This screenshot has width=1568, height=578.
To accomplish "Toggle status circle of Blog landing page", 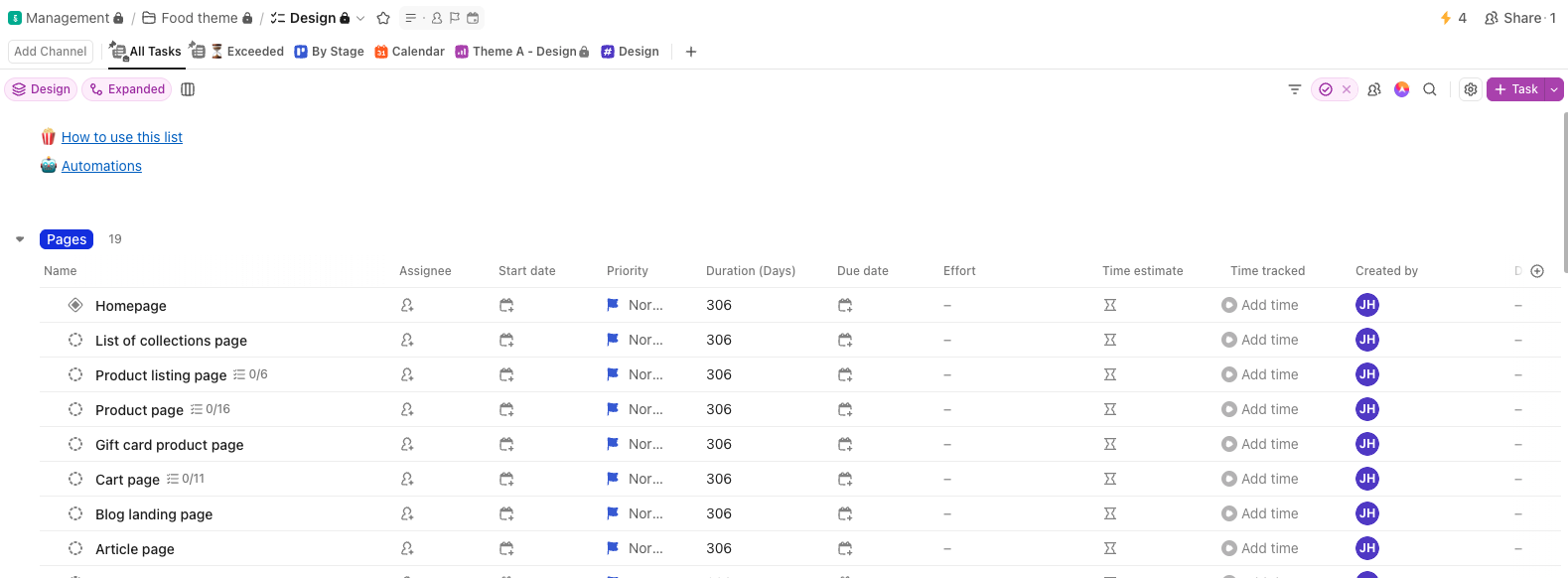I will pyautogui.click(x=75, y=513).
